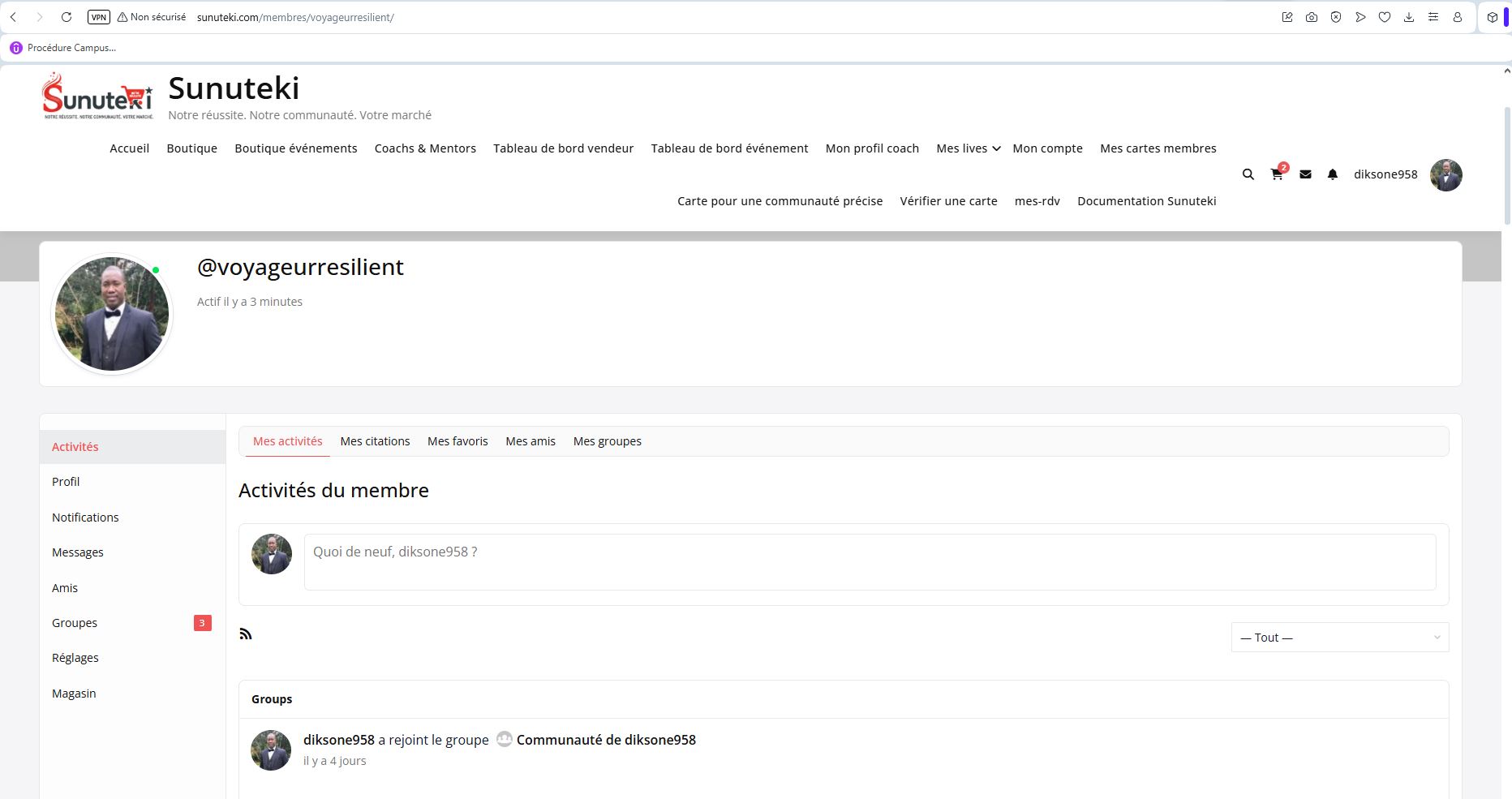This screenshot has width=1512, height=799.
Task: Select the Mes groupes tab
Action: pos(607,441)
